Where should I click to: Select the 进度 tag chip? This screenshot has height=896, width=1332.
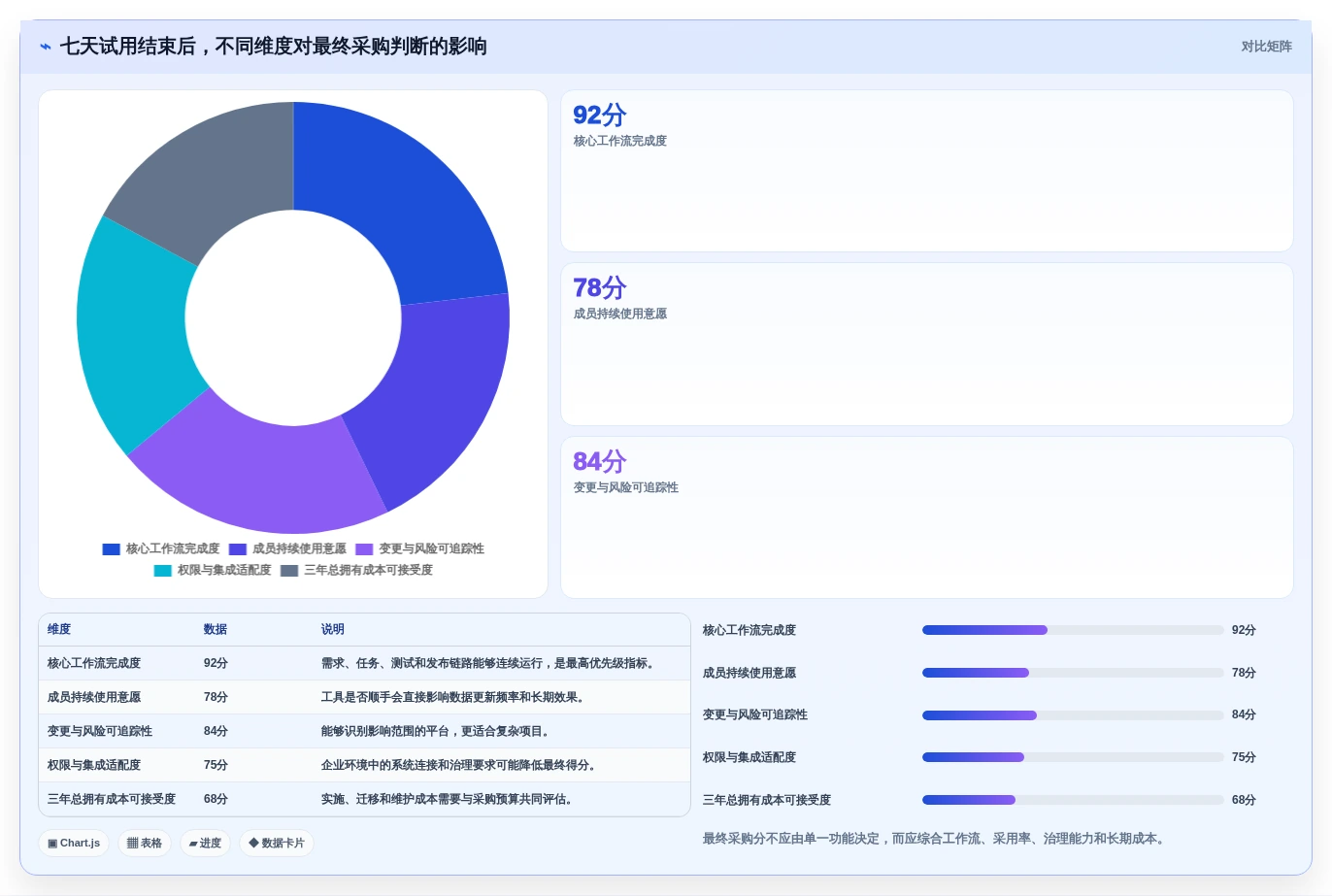tap(205, 843)
